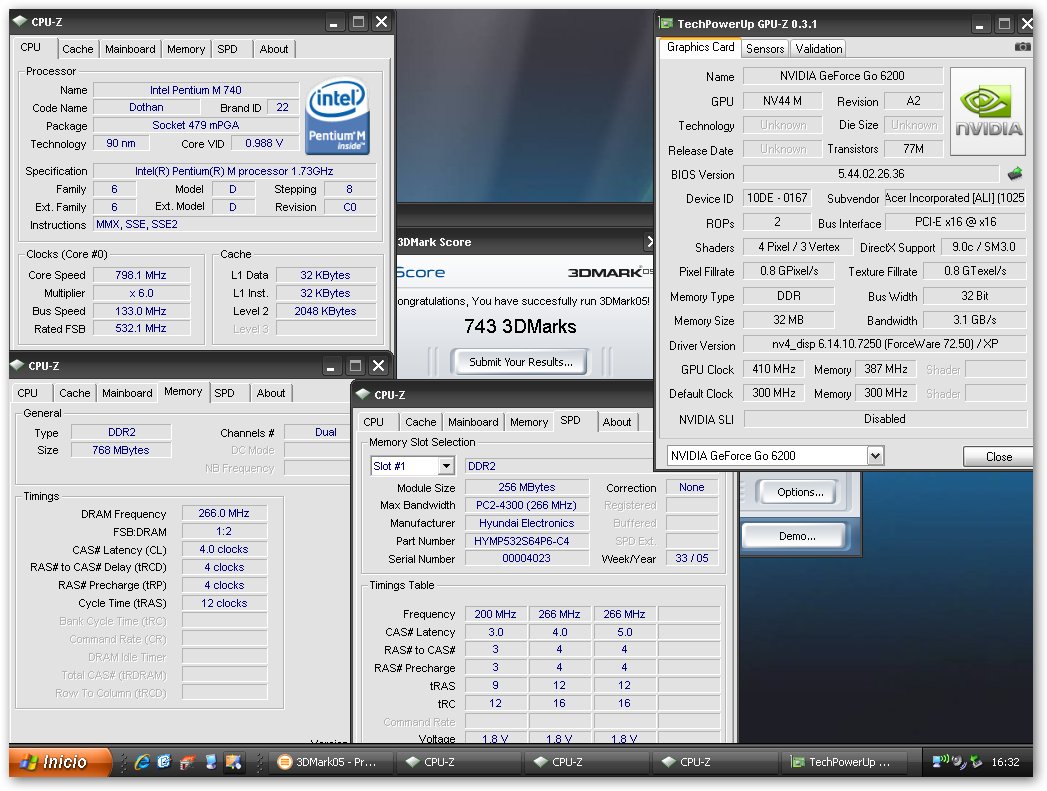This screenshot has width=1047, height=791.
Task: Click the Driver Version field in GPU-Z
Action: pyautogui.click(x=885, y=344)
